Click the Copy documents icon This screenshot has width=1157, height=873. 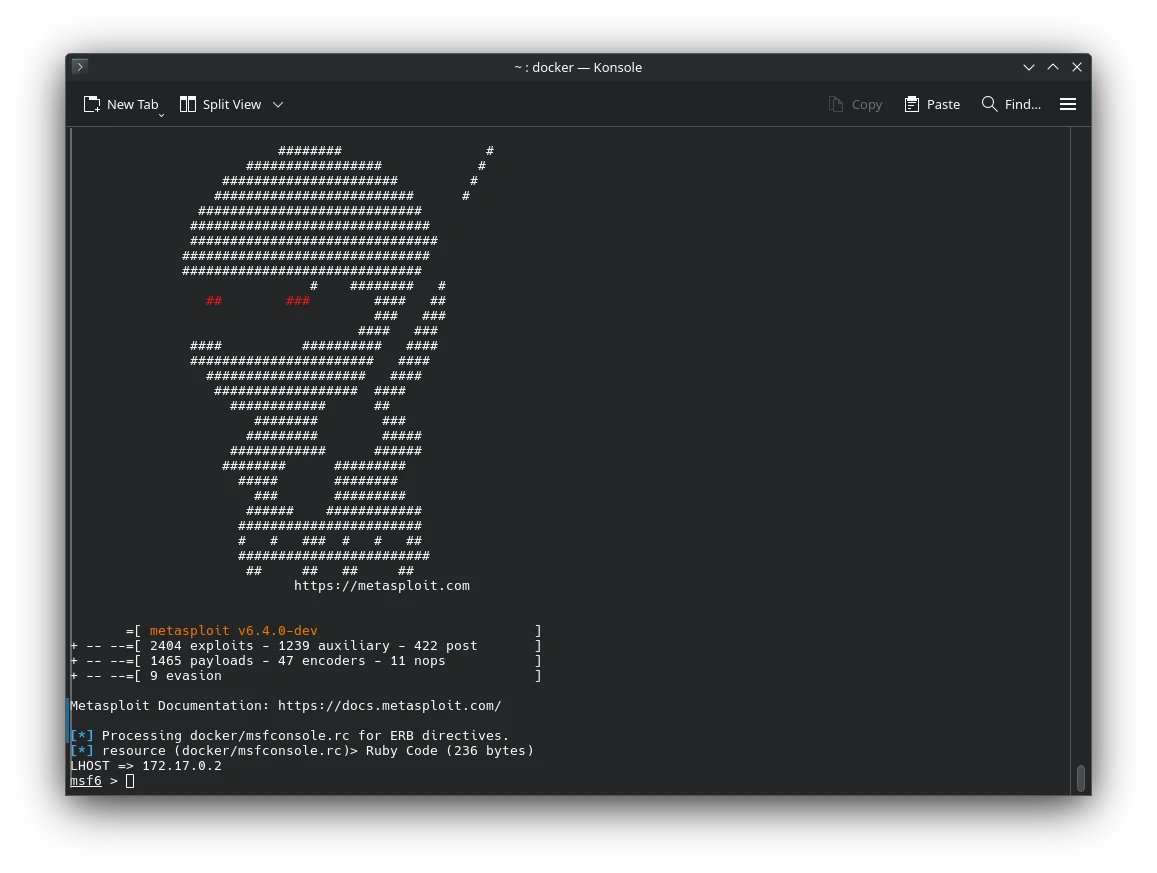point(835,104)
